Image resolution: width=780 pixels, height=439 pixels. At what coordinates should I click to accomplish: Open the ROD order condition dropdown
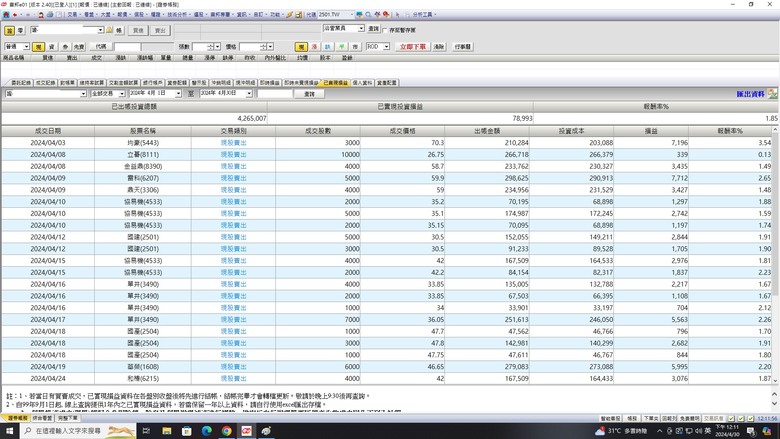tap(386, 47)
